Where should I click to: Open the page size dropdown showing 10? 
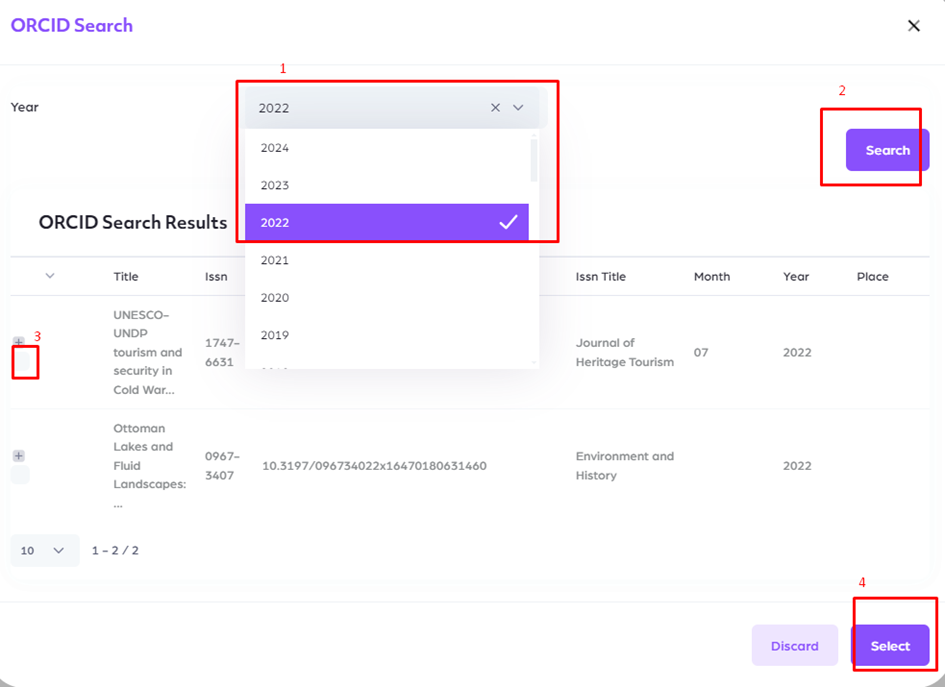coord(44,550)
